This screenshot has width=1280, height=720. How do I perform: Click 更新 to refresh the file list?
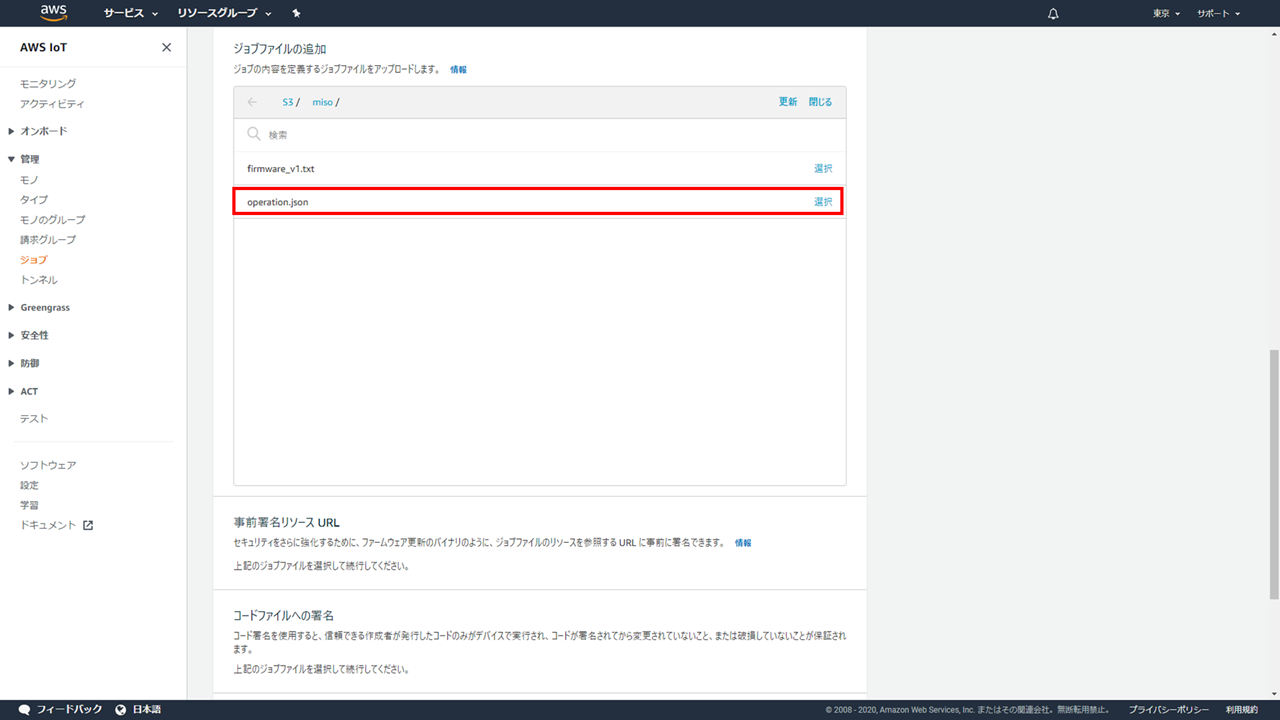pyautogui.click(x=788, y=102)
